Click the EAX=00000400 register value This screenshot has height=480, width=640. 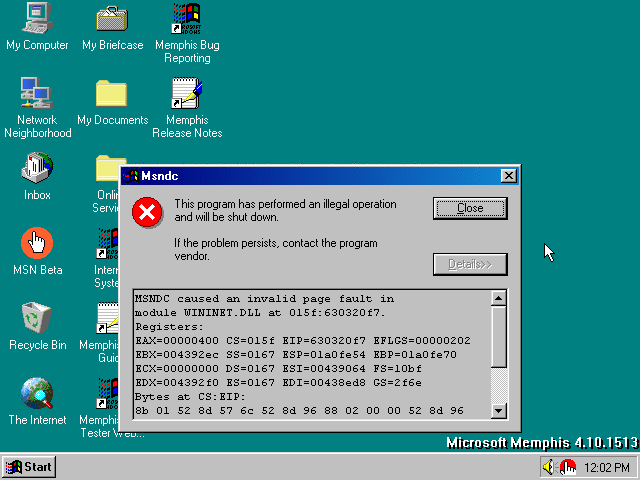(x=177, y=341)
